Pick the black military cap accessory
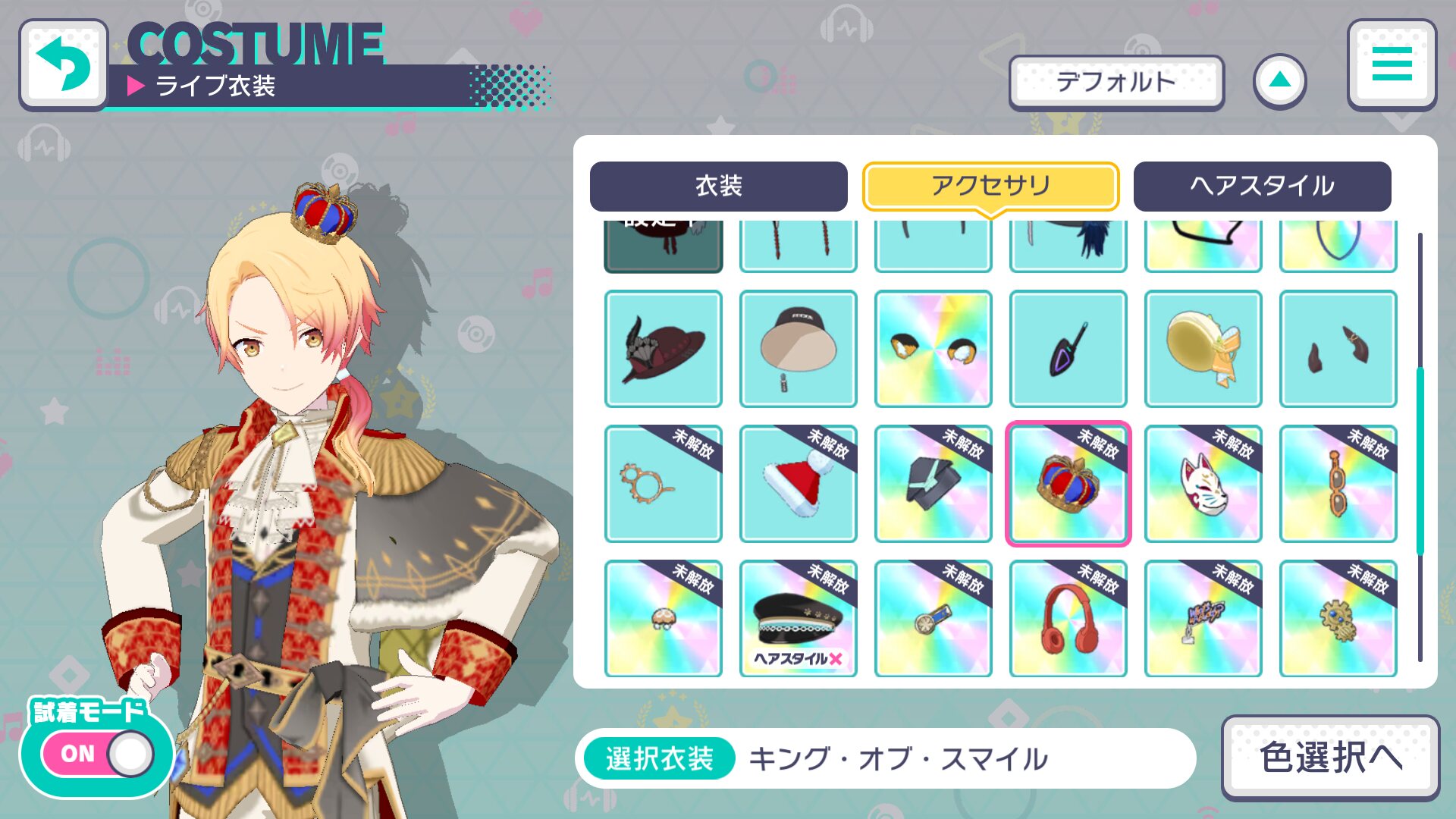This screenshot has width=1456, height=819. click(798, 619)
